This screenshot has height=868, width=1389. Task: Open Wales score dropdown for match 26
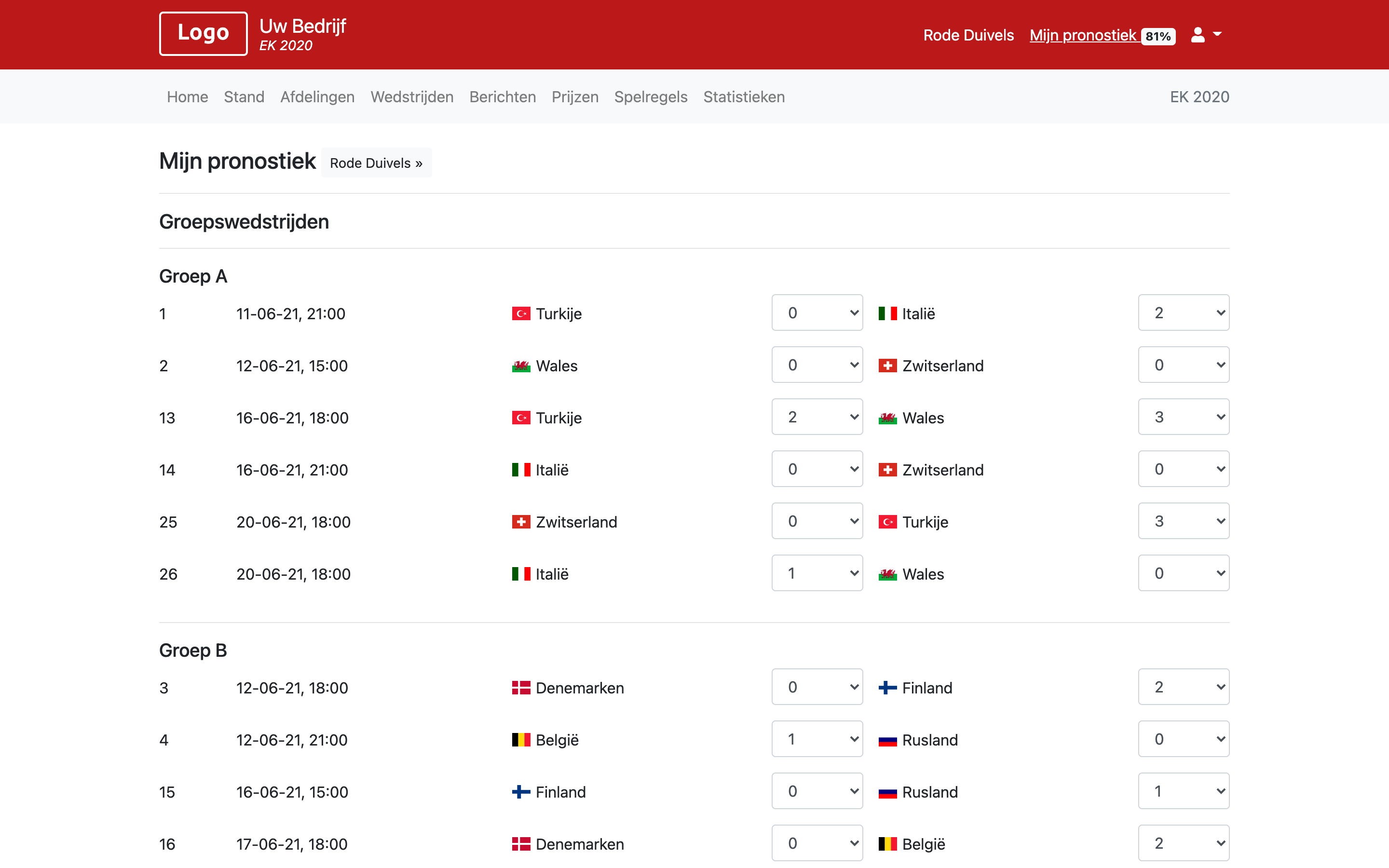[x=1184, y=573]
